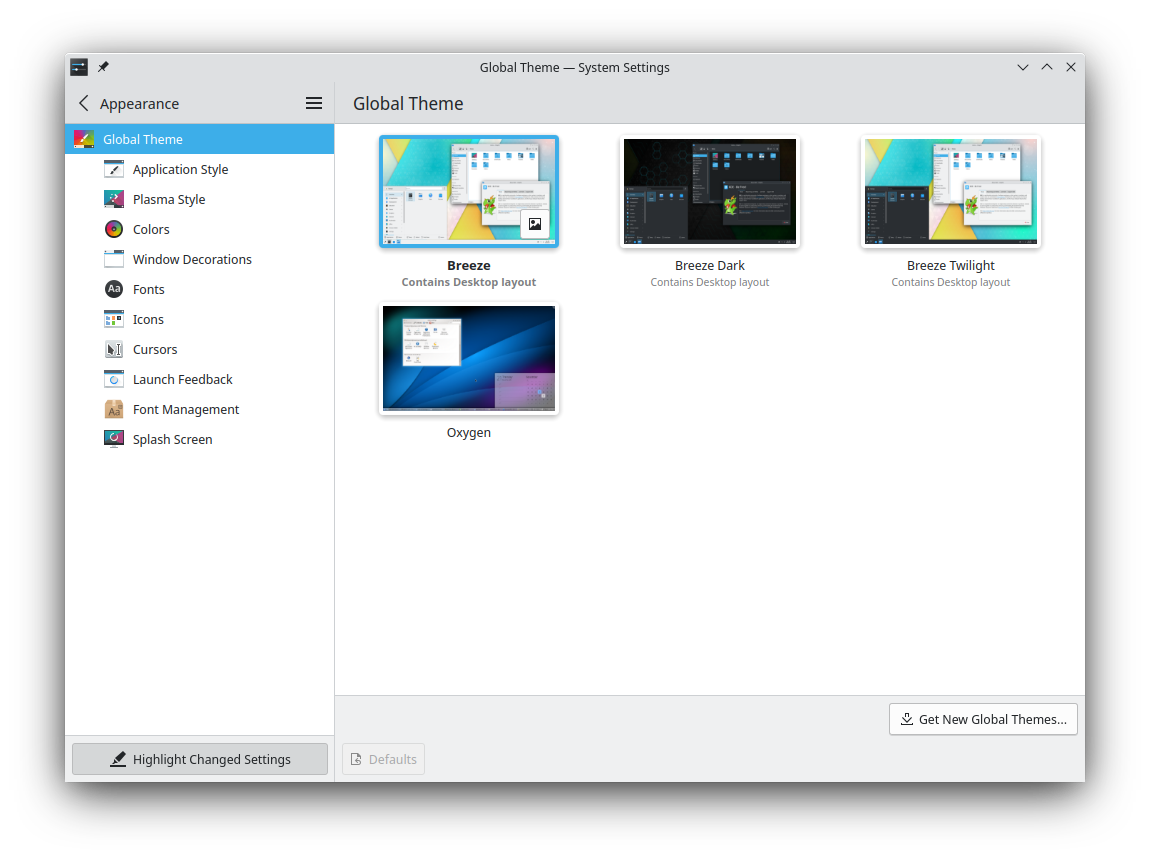Open the hamburger menu in sidebar header
This screenshot has width=1150, height=859.
point(313,103)
